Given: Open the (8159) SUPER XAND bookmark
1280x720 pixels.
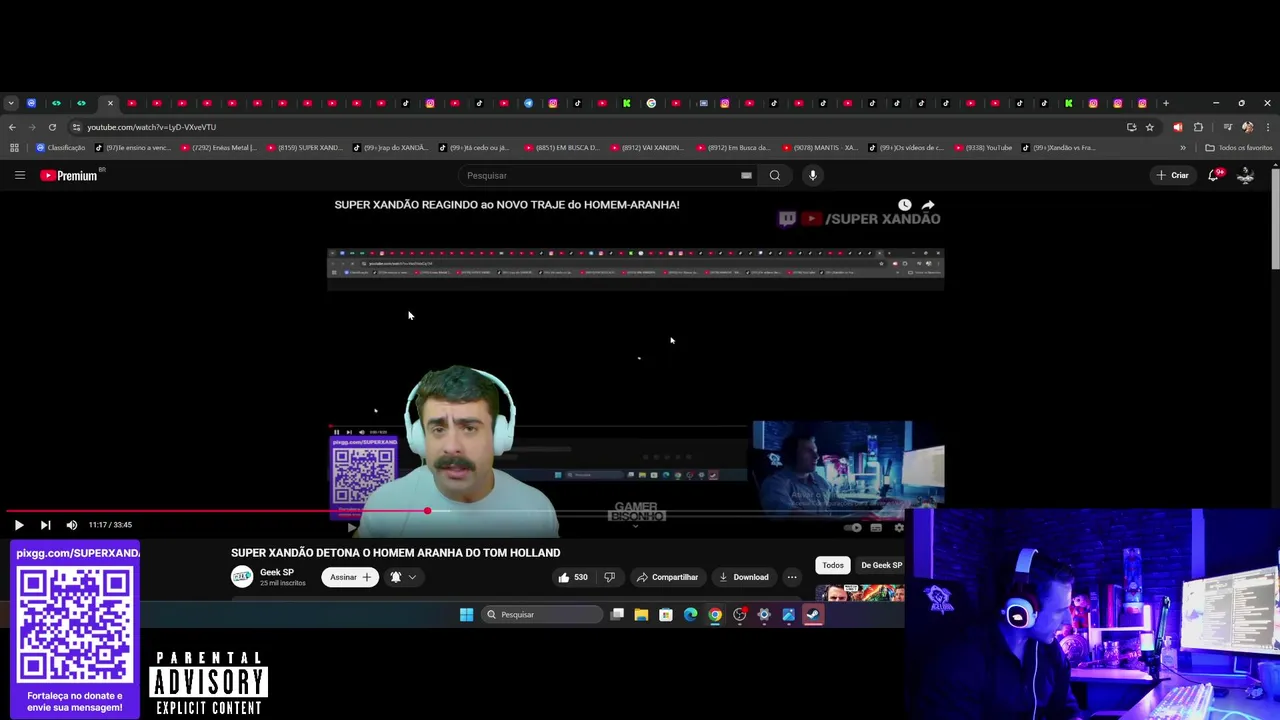Looking at the screenshot, I should click(305, 148).
